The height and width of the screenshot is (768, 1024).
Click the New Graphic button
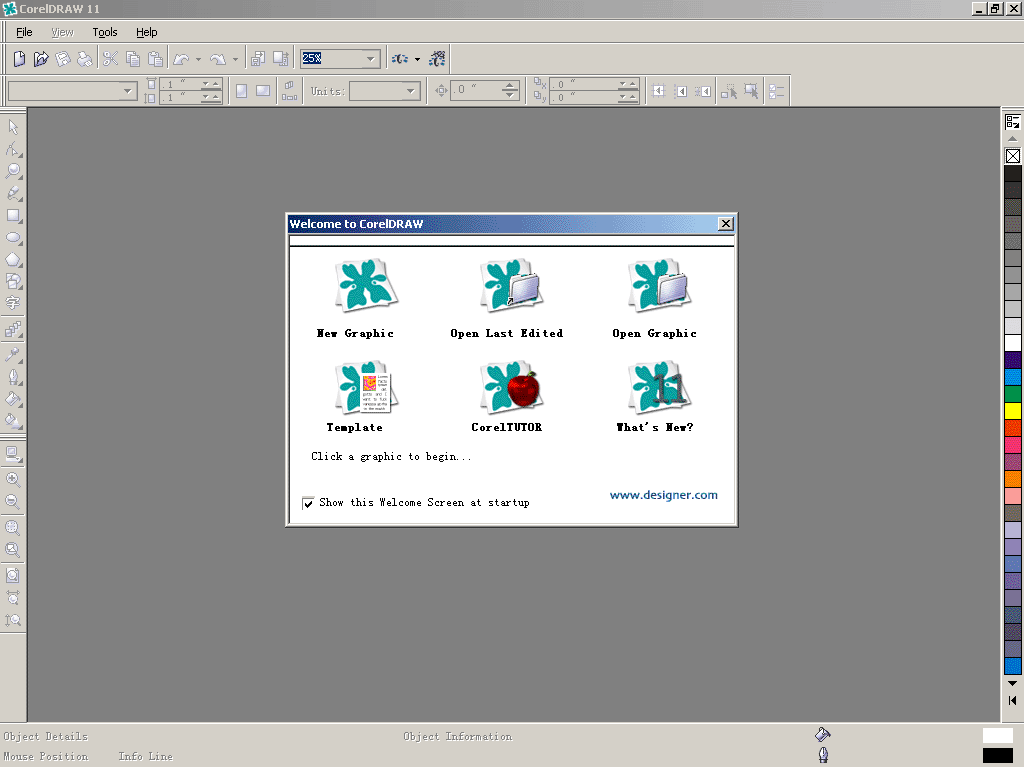(366, 285)
